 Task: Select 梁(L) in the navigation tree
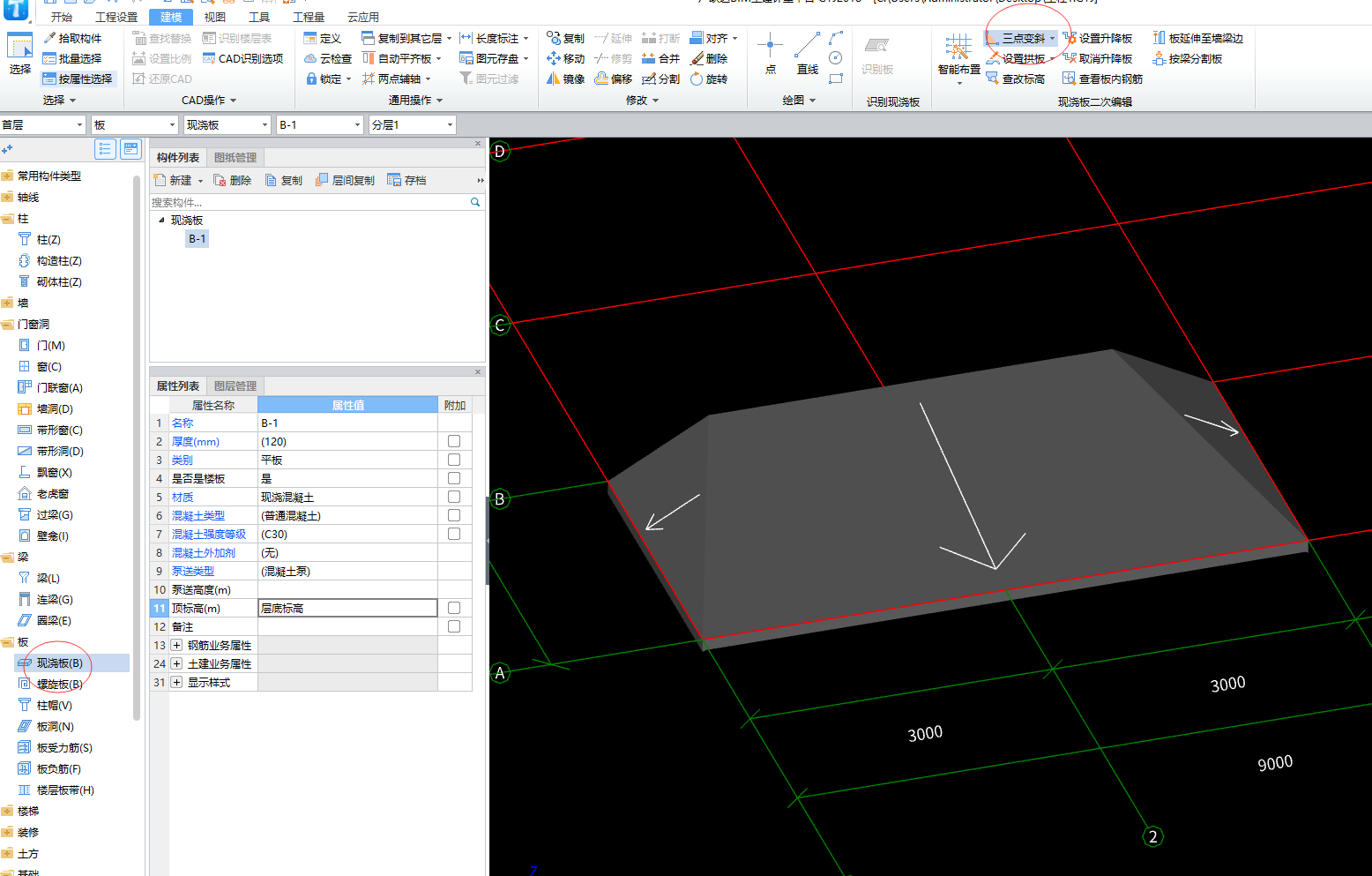(48, 578)
